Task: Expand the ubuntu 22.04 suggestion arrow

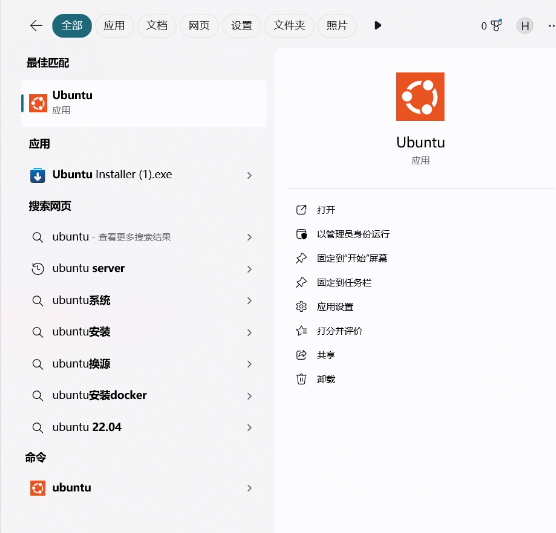Action: [249, 428]
